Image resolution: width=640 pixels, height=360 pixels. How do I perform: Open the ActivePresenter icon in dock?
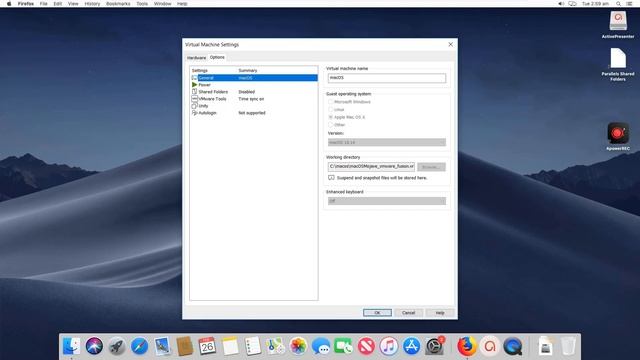(x=490, y=346)
